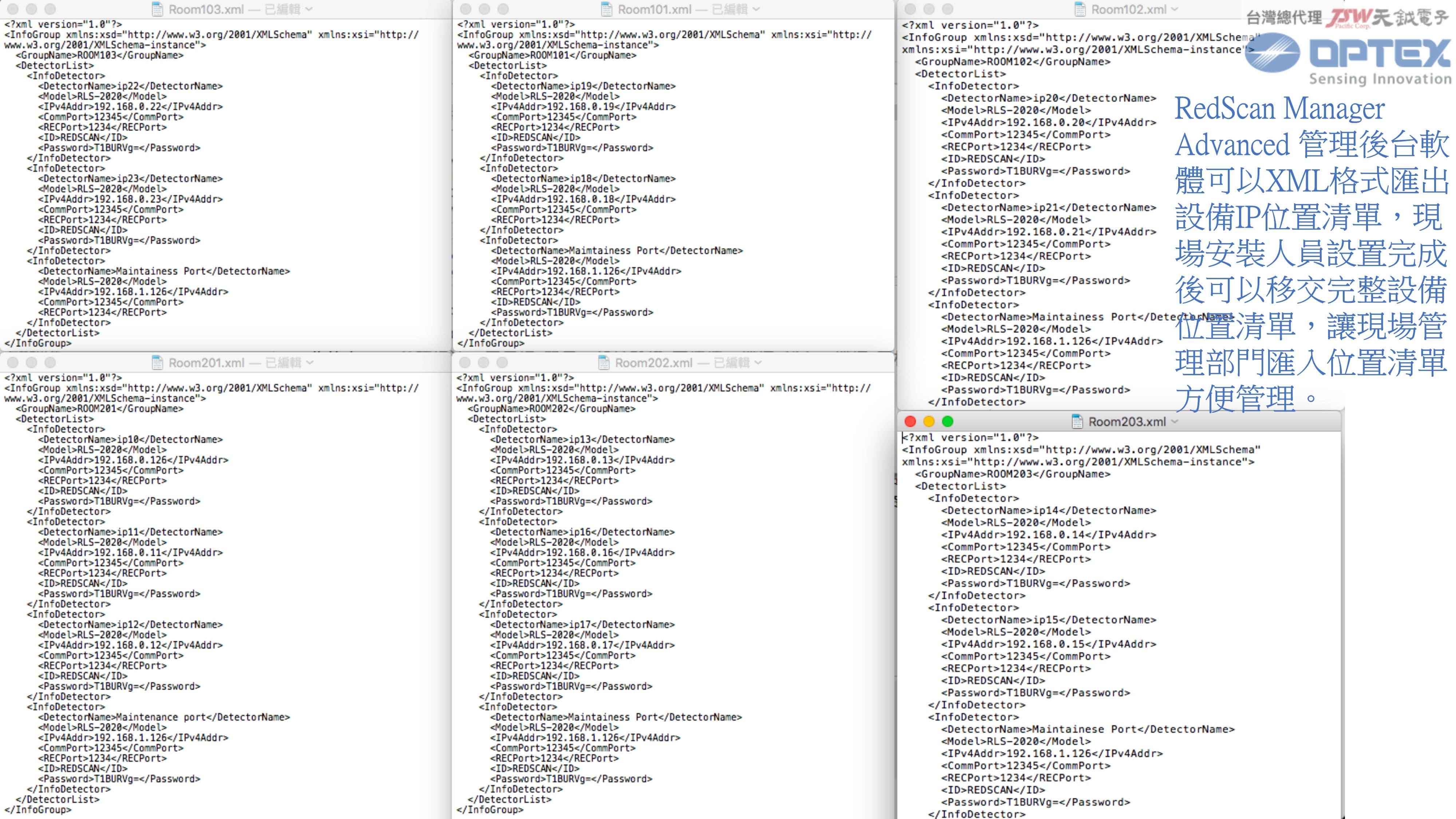
Task: Minimize Room203.xml using the yellow button
Action: coord(929,422)
